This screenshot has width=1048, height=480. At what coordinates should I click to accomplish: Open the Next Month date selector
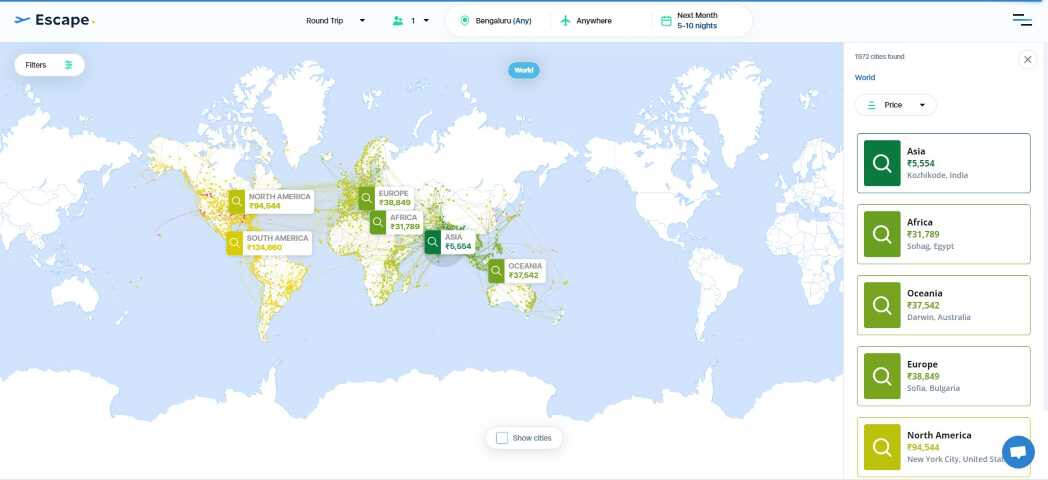coord(697,20)
